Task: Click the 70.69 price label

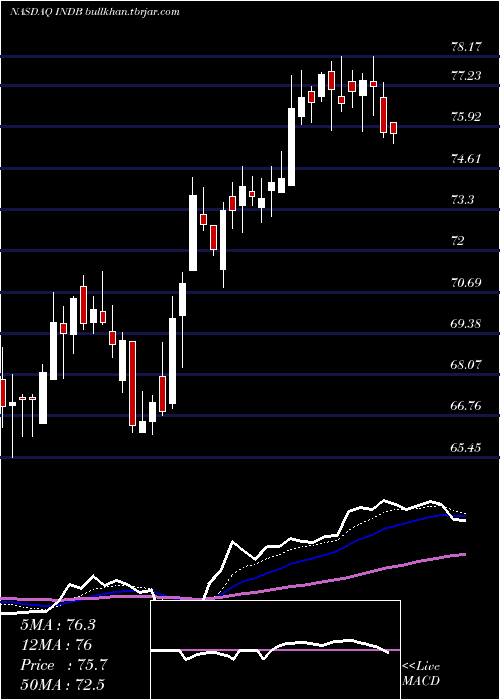Action: coord(466,283)
